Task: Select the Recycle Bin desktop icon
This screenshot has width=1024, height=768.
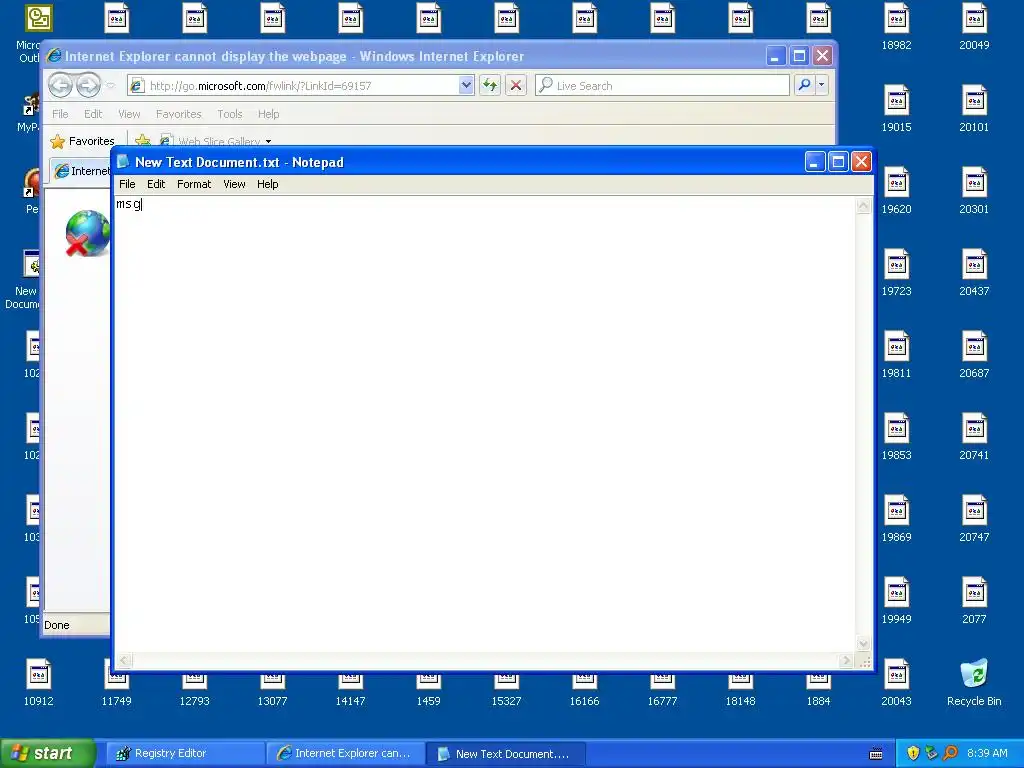Action: [974, 682]
